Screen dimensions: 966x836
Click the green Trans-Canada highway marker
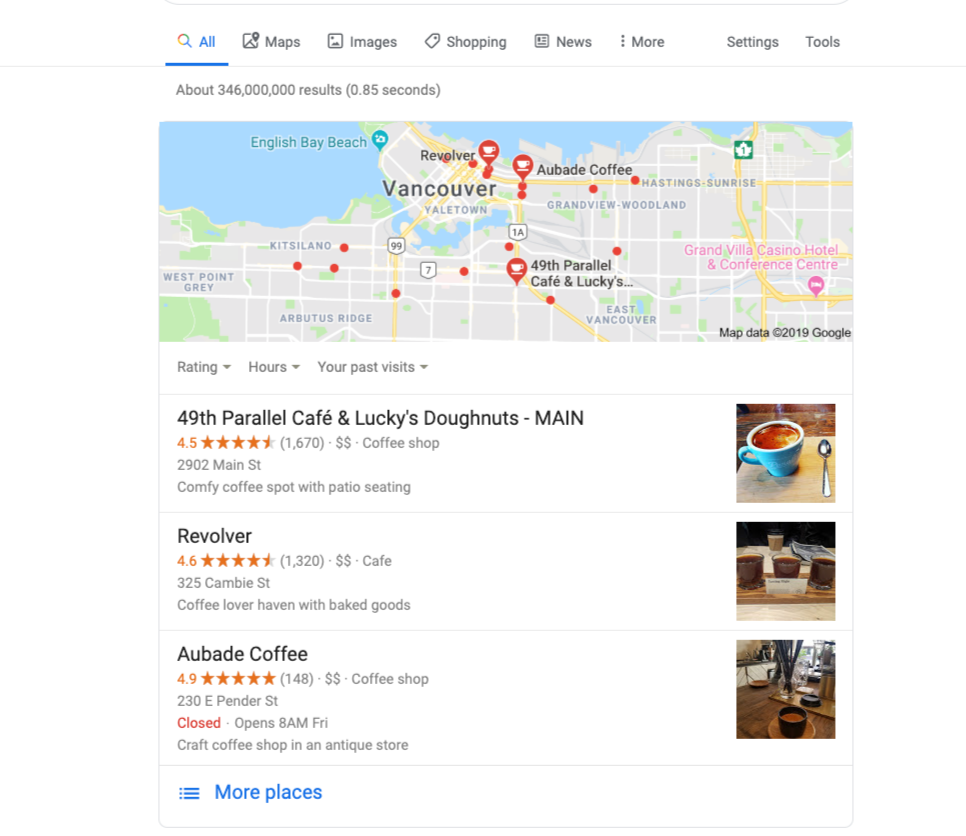[x=743, y=149]
